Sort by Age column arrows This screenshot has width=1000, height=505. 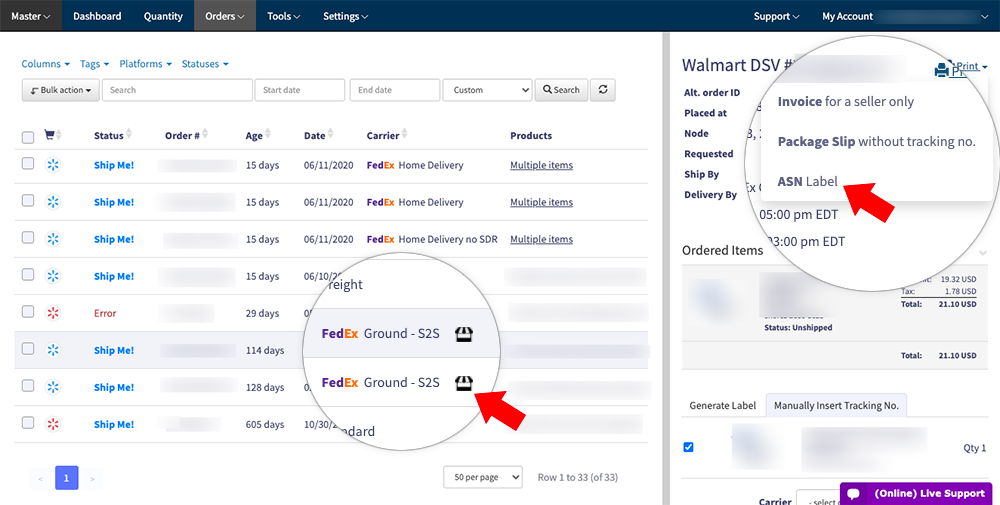268,134
